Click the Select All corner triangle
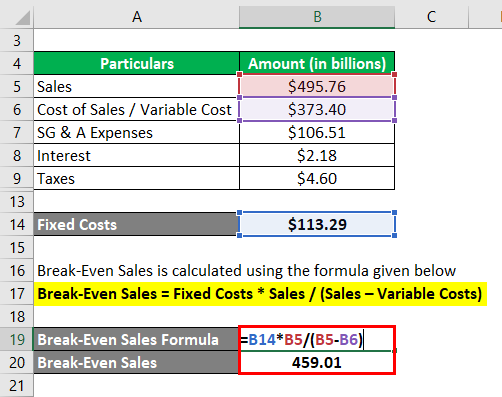 point(23,18)
